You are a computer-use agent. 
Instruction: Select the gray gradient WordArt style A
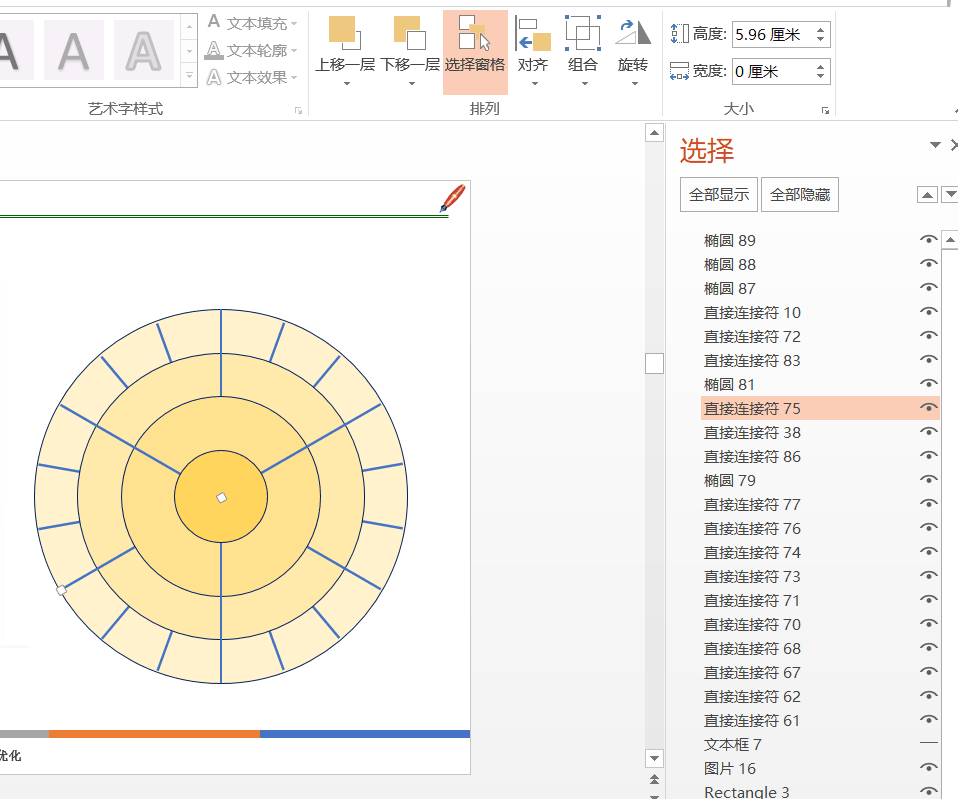coord(74,50)
